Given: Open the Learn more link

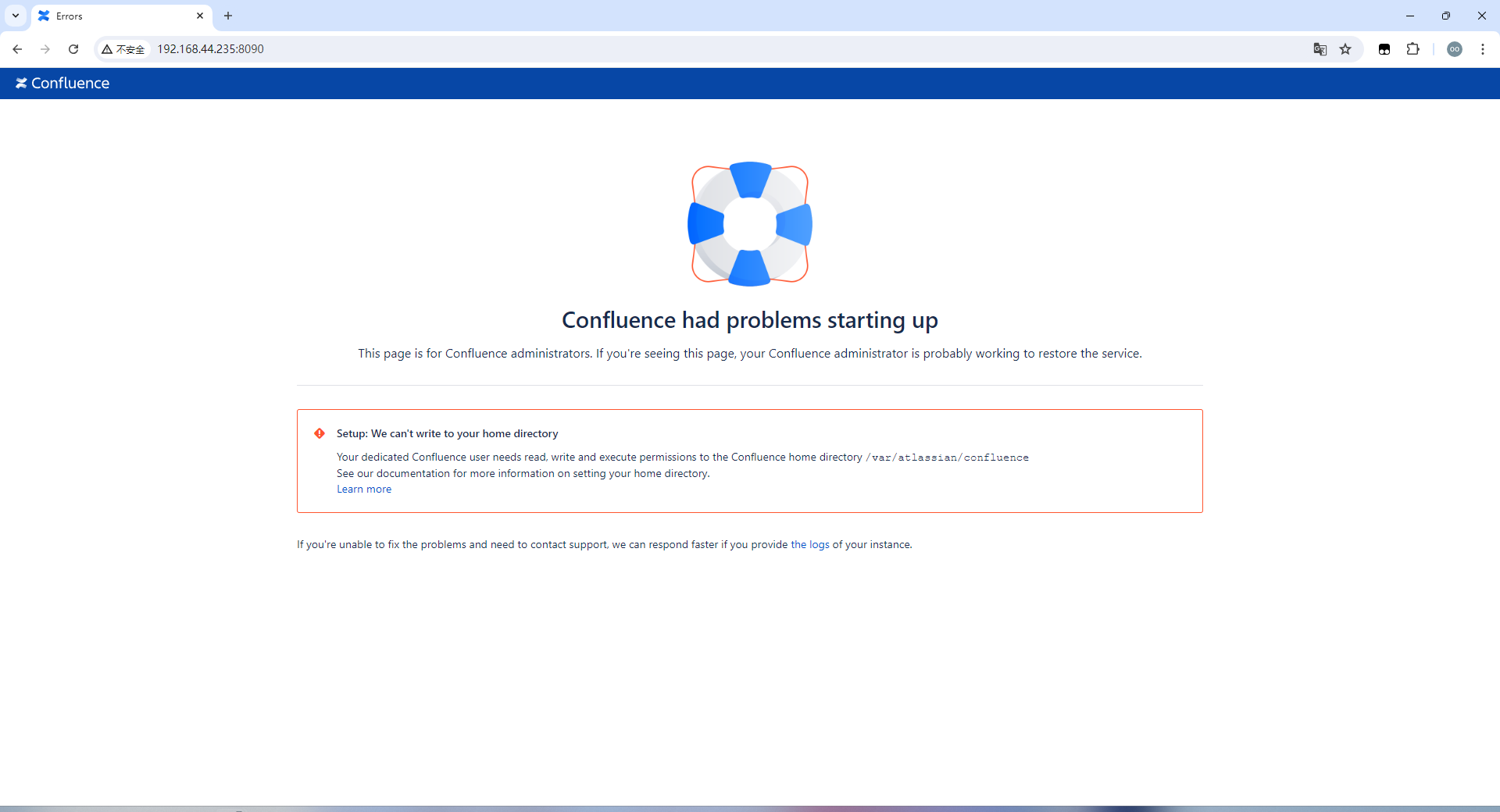Looking at the screenshot, I should [364, 490].
